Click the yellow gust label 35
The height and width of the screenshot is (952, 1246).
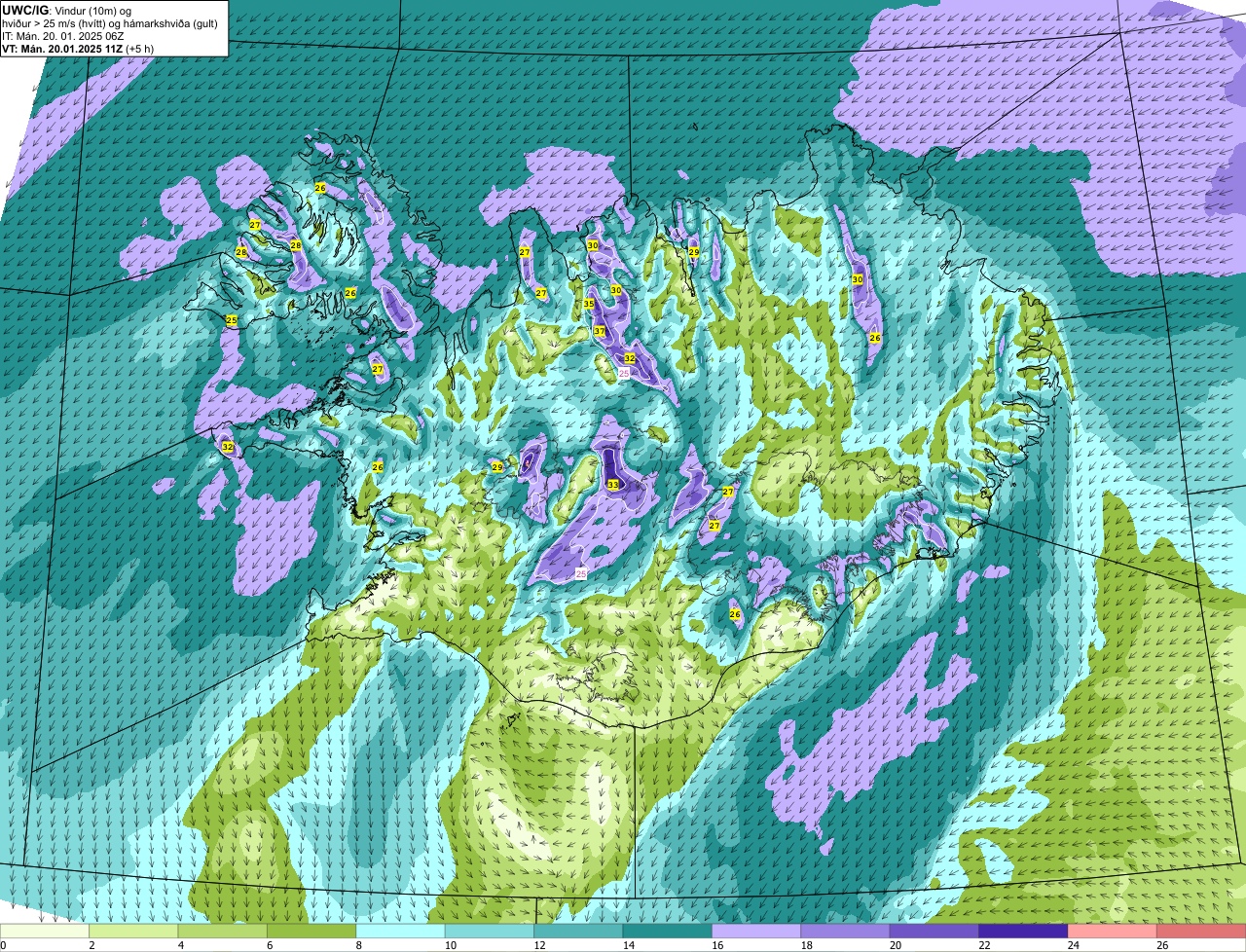pos(588,305)
